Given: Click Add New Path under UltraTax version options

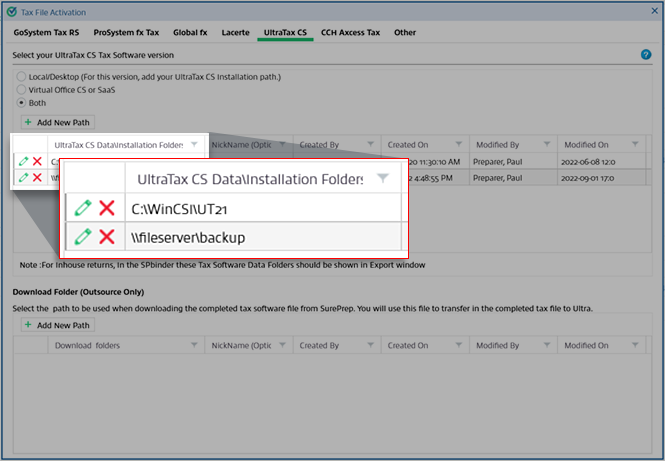Looking at the screenshot, I should [58, 122].
